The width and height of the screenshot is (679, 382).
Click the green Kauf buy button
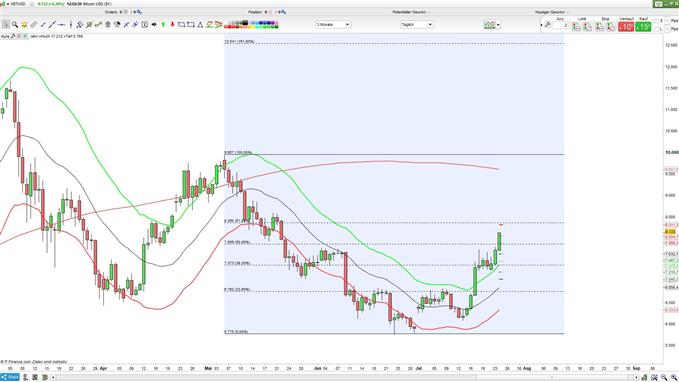(x=643, y=27)
